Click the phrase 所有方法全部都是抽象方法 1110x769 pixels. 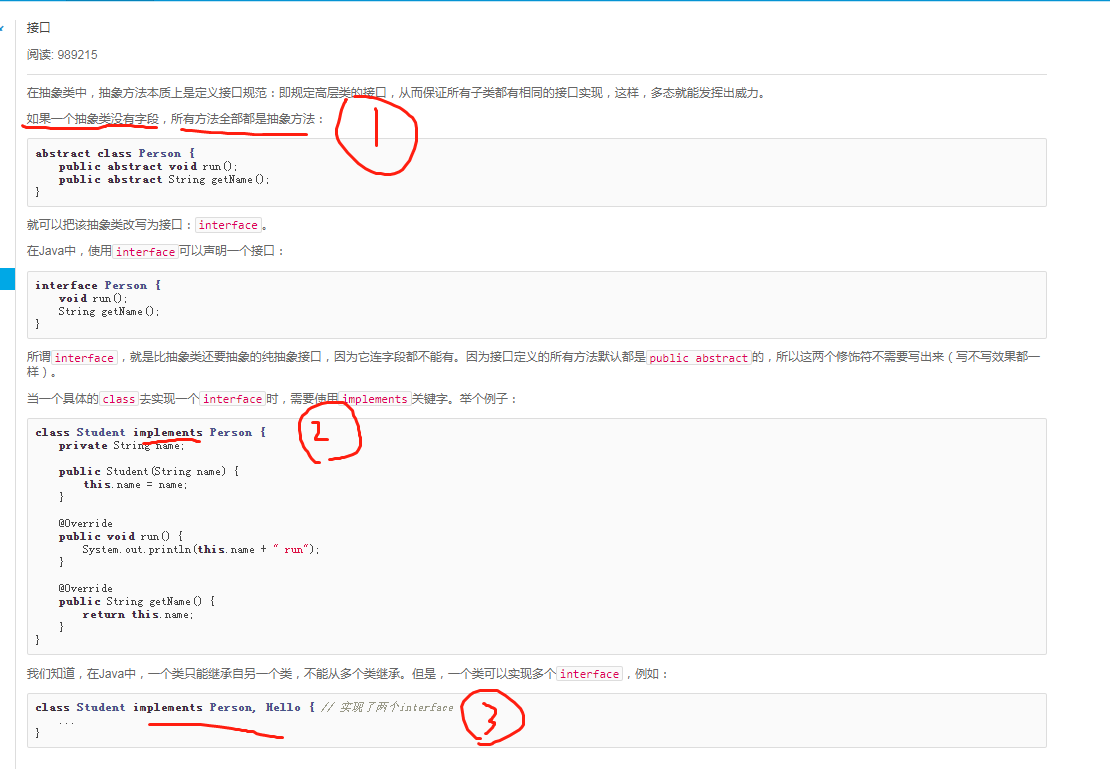coord(243,118)
